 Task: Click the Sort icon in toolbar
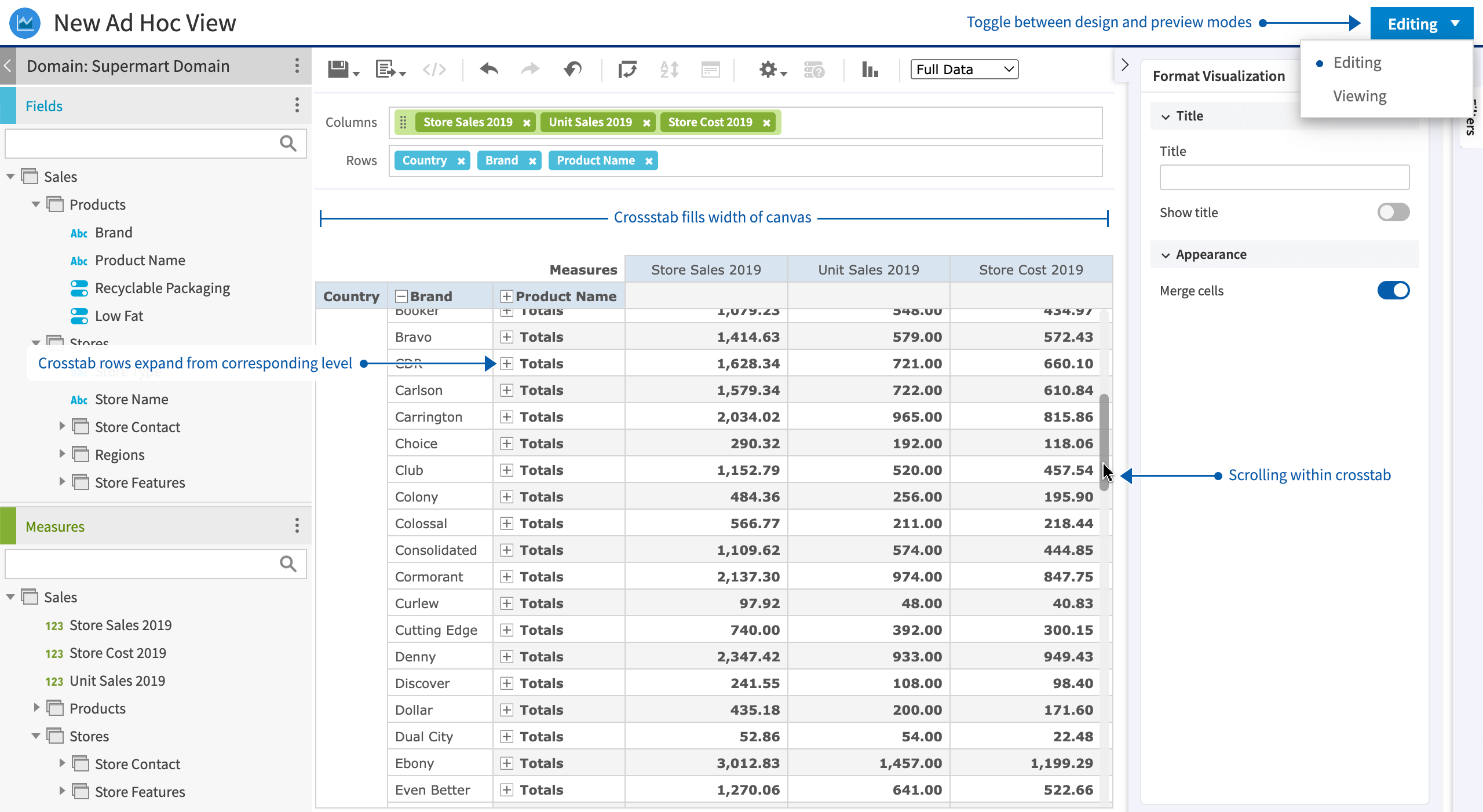point(669,70)
